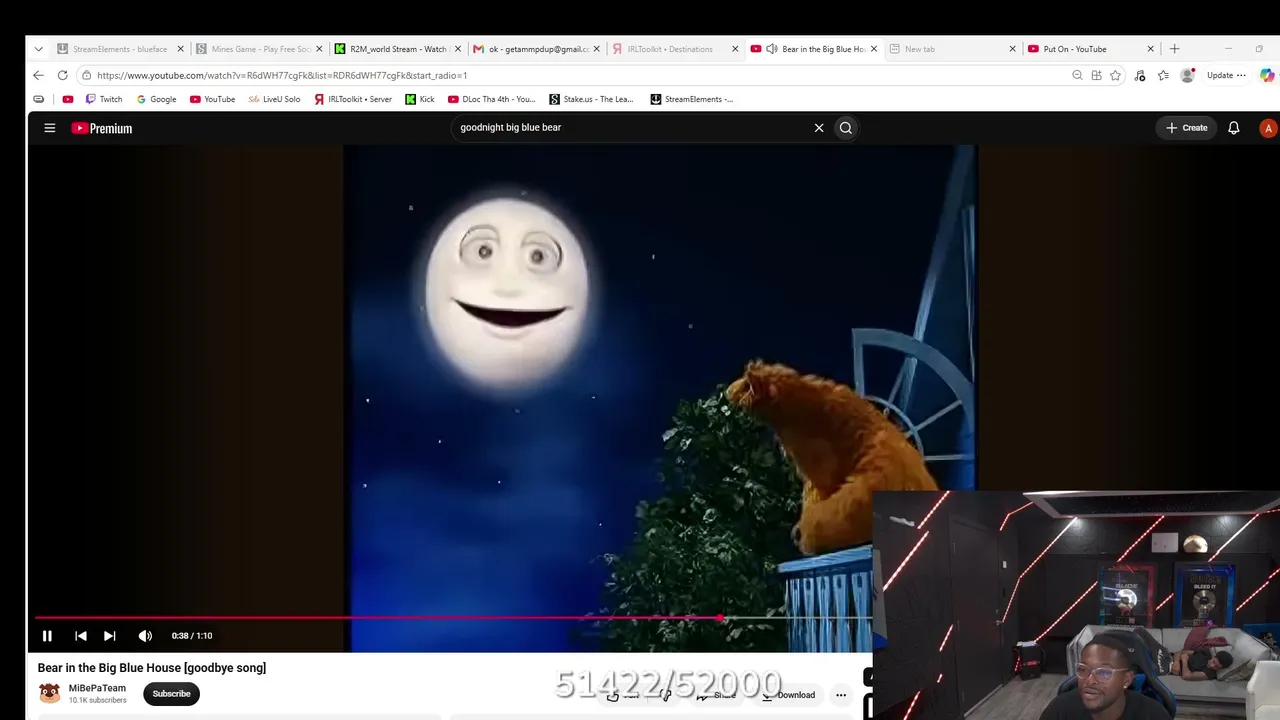
Task: Reload the page
Action: pyautogui.click(x=62, y=75)
